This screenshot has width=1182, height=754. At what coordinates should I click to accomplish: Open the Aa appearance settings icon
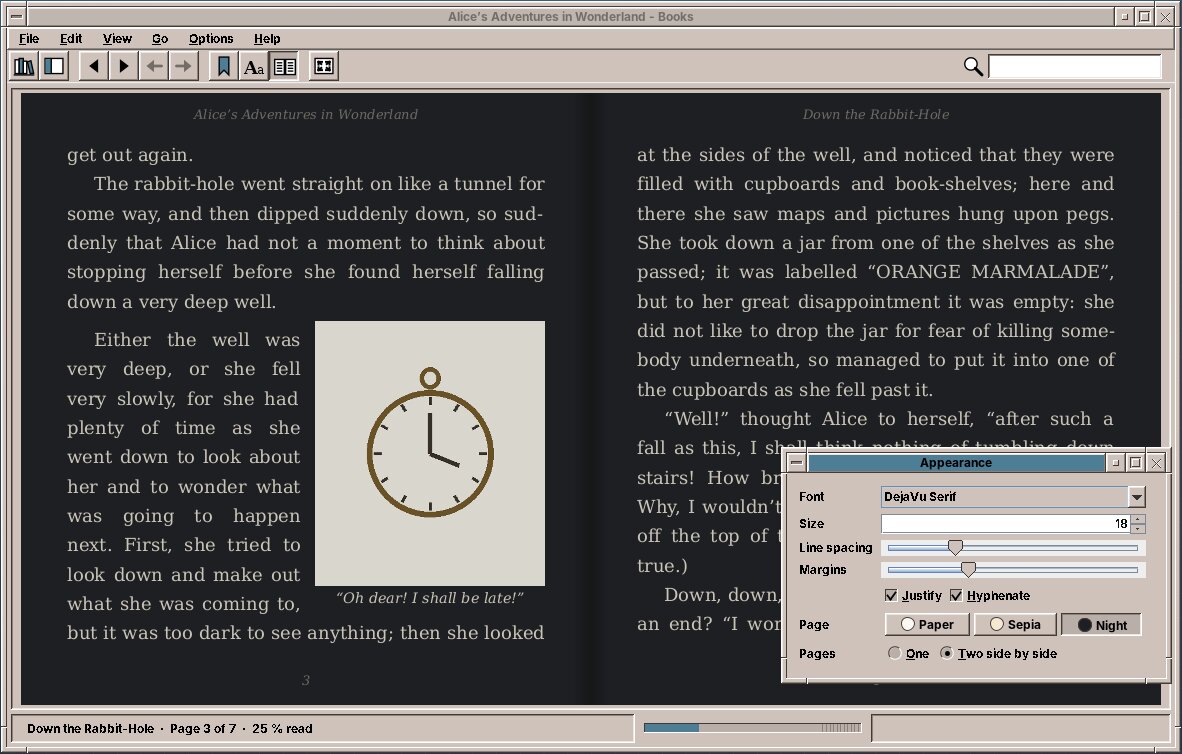click(254, 66)
